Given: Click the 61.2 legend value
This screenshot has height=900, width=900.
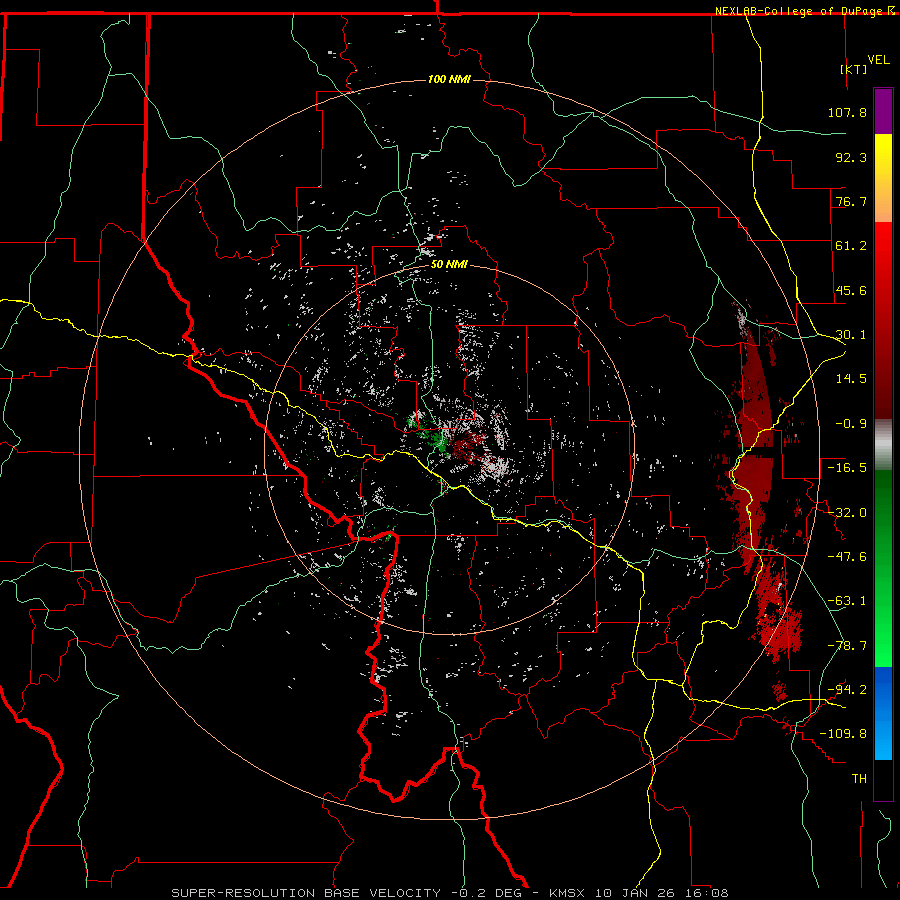Looking at the screenshot, I should (x=851, y=246).
